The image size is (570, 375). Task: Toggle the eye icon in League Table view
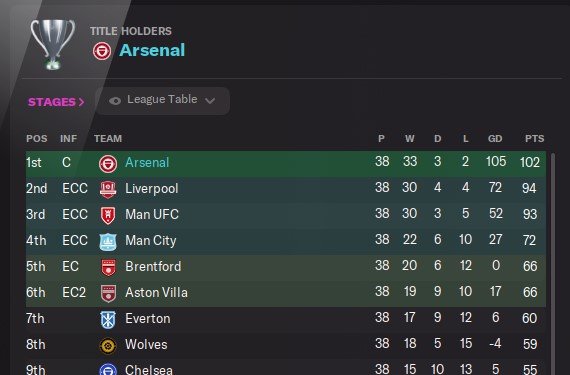(x=115, y=101)
